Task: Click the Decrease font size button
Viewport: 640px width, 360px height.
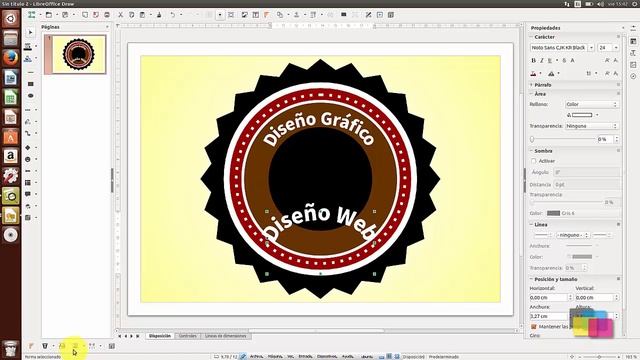Action: point(616,60)
